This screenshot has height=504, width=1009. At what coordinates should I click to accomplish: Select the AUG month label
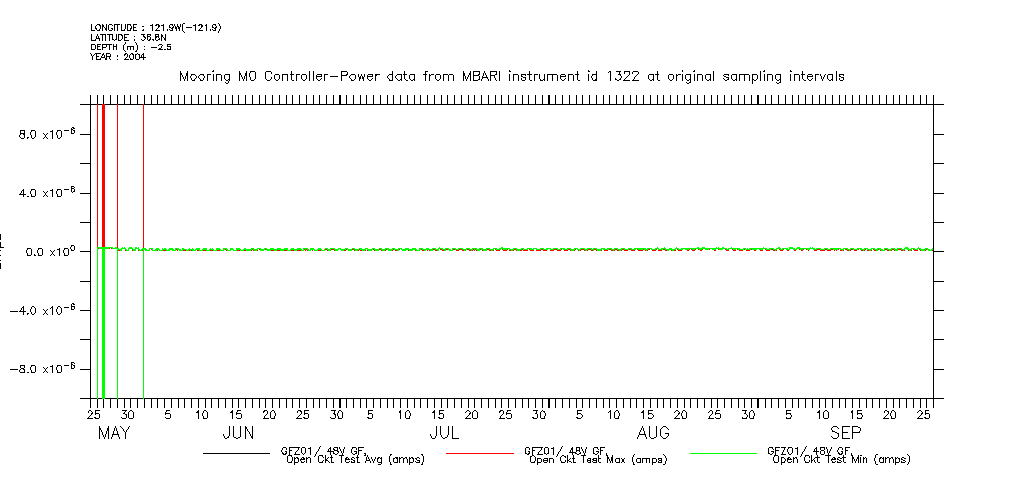[x=653, y=433]
